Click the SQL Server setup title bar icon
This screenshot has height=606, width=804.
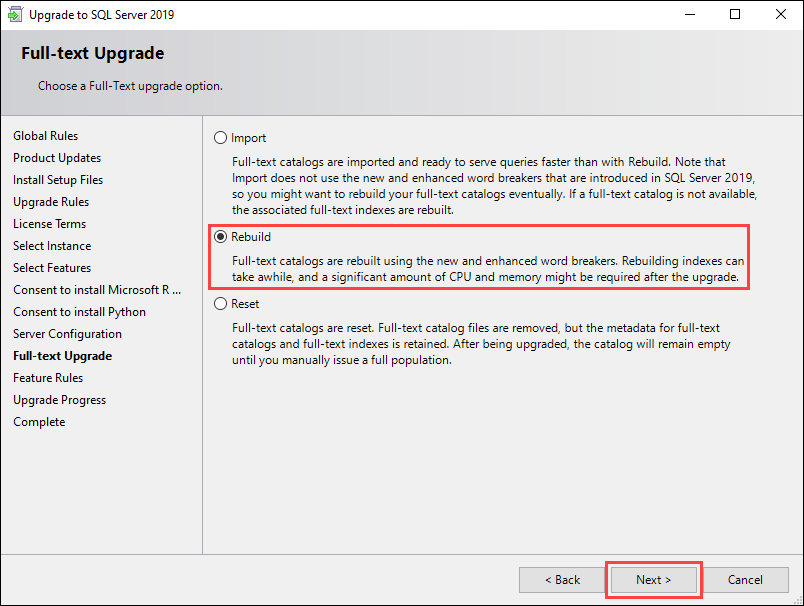tap(15, 15)
